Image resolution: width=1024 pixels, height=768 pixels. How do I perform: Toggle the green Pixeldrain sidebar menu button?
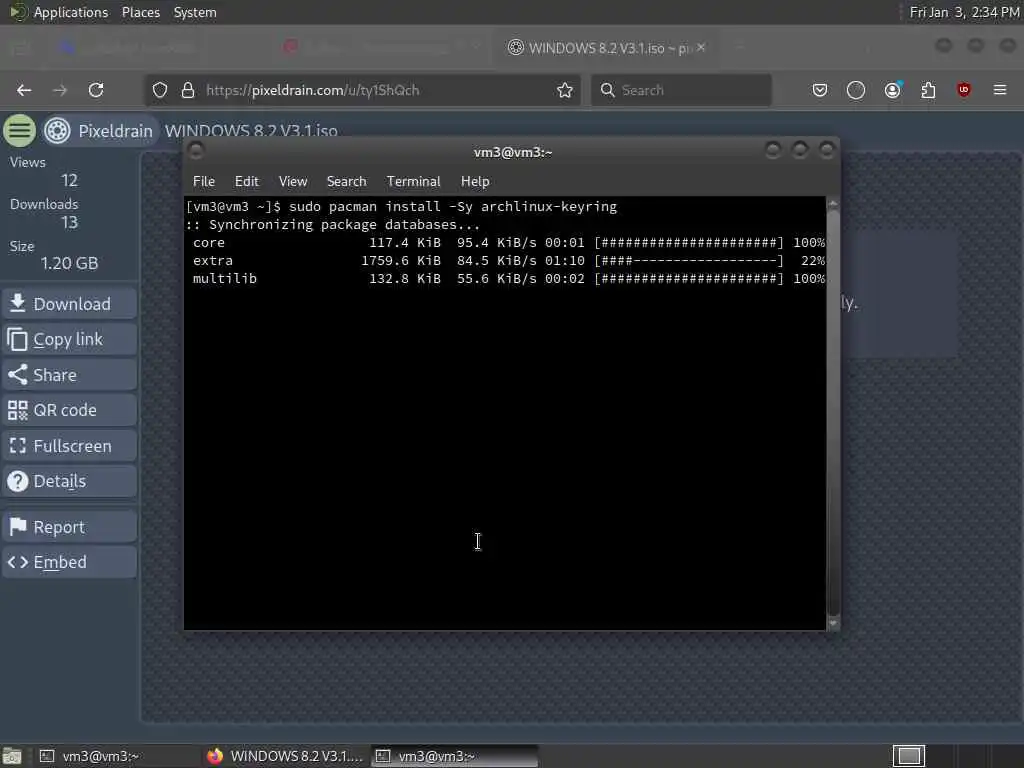click(x=20, y=131)
